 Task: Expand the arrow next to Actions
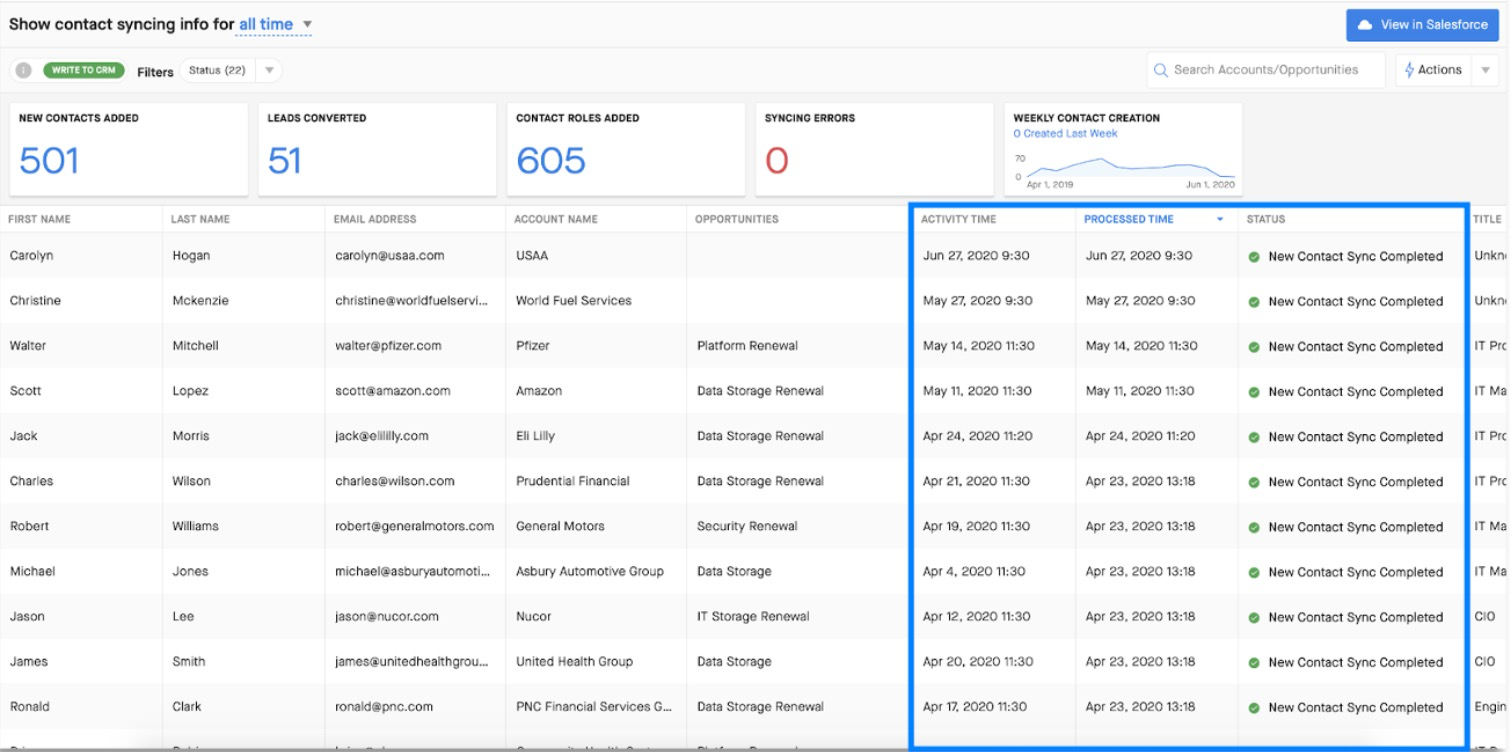tap(1485, 70)
